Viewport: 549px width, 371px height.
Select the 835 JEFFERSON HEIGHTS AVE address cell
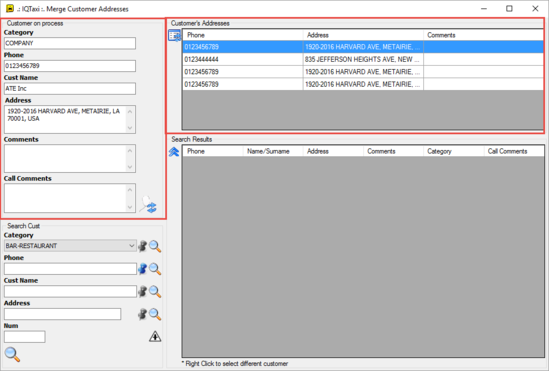click(x=363, y=59)
